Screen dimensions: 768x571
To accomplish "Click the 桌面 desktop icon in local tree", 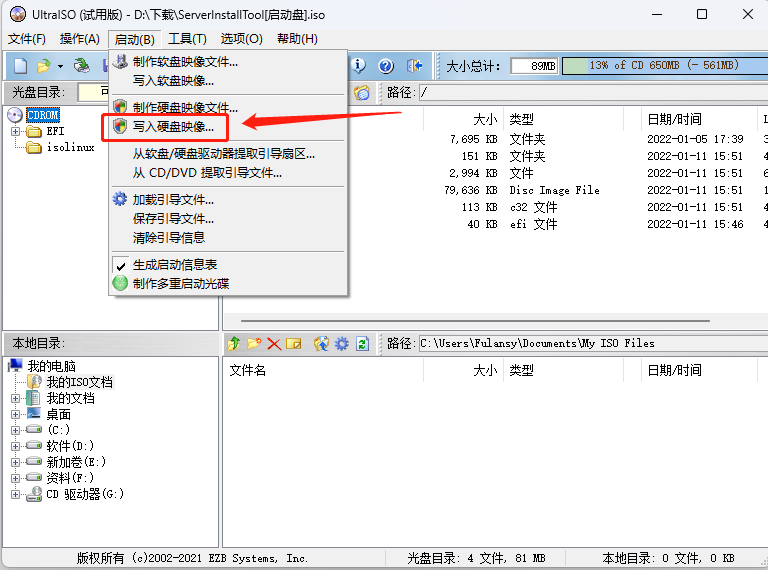I will coord(34,414).
